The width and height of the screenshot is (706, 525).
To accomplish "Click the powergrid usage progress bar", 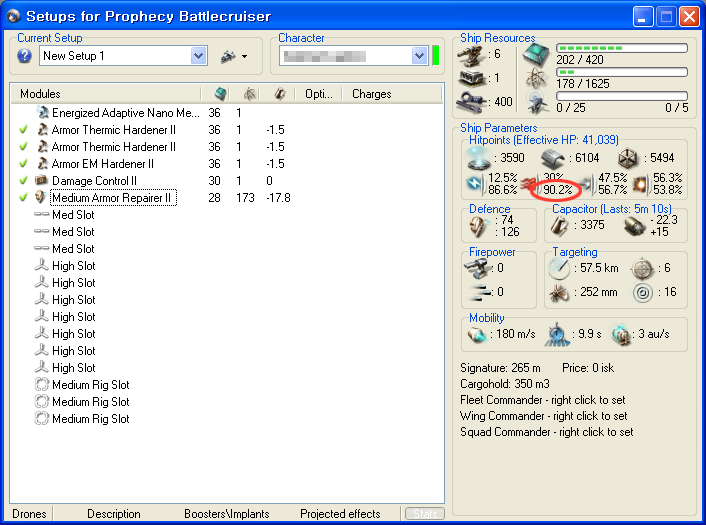I will tap(622, 72).
